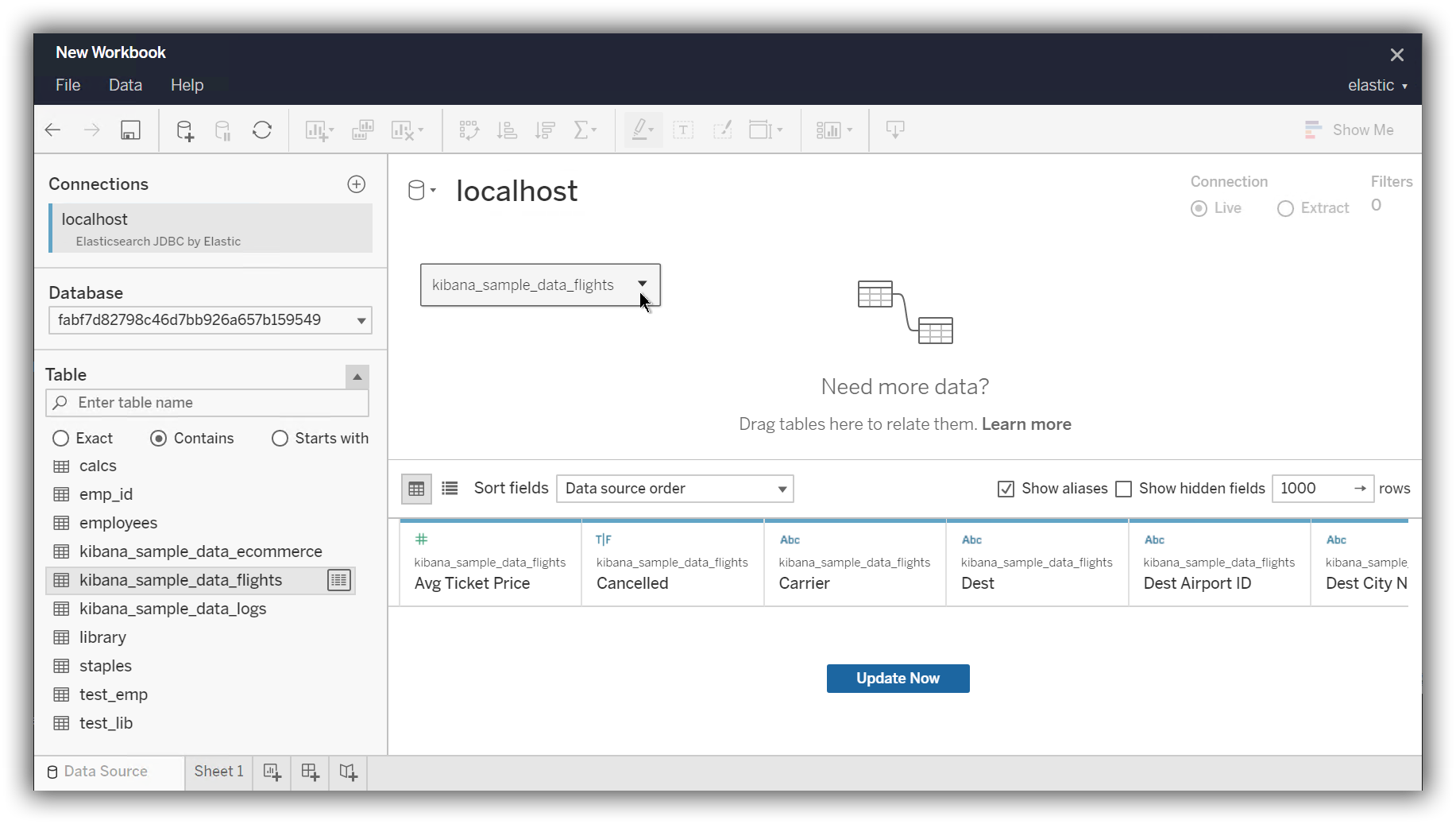Enable Show hidden fields
The height and width of the screenshot is (824, 1456).
(1124, 488)
